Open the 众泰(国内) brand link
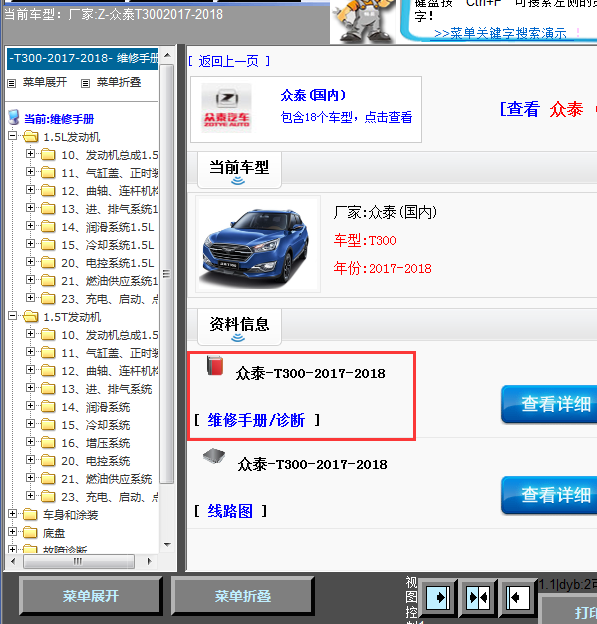 (313, 95)
